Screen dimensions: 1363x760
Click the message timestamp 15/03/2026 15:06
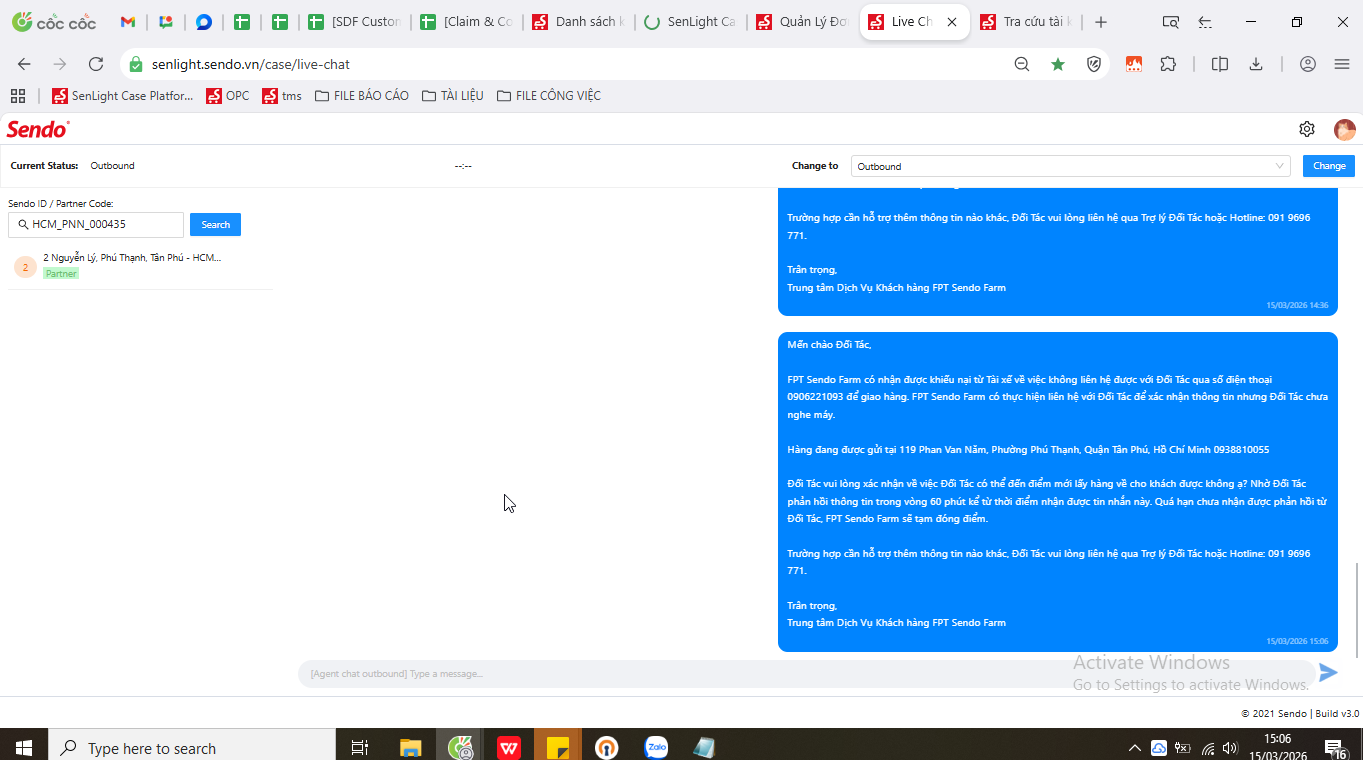(1297, 641)
